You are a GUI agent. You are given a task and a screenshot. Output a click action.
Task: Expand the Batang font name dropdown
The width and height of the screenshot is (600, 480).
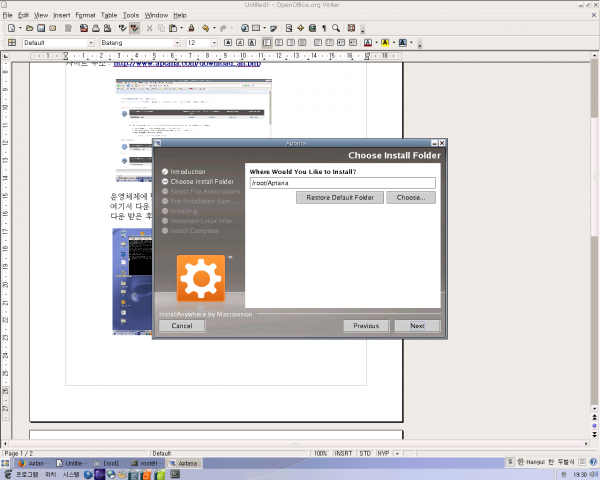click(x=177, y=42)
